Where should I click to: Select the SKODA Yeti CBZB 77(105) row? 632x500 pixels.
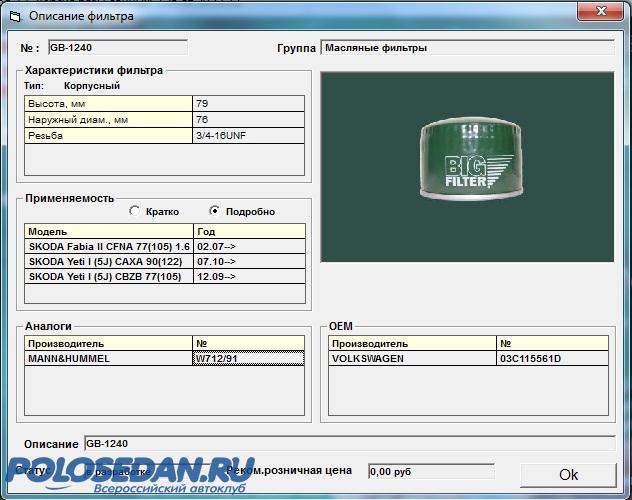(x=108, y=276)
